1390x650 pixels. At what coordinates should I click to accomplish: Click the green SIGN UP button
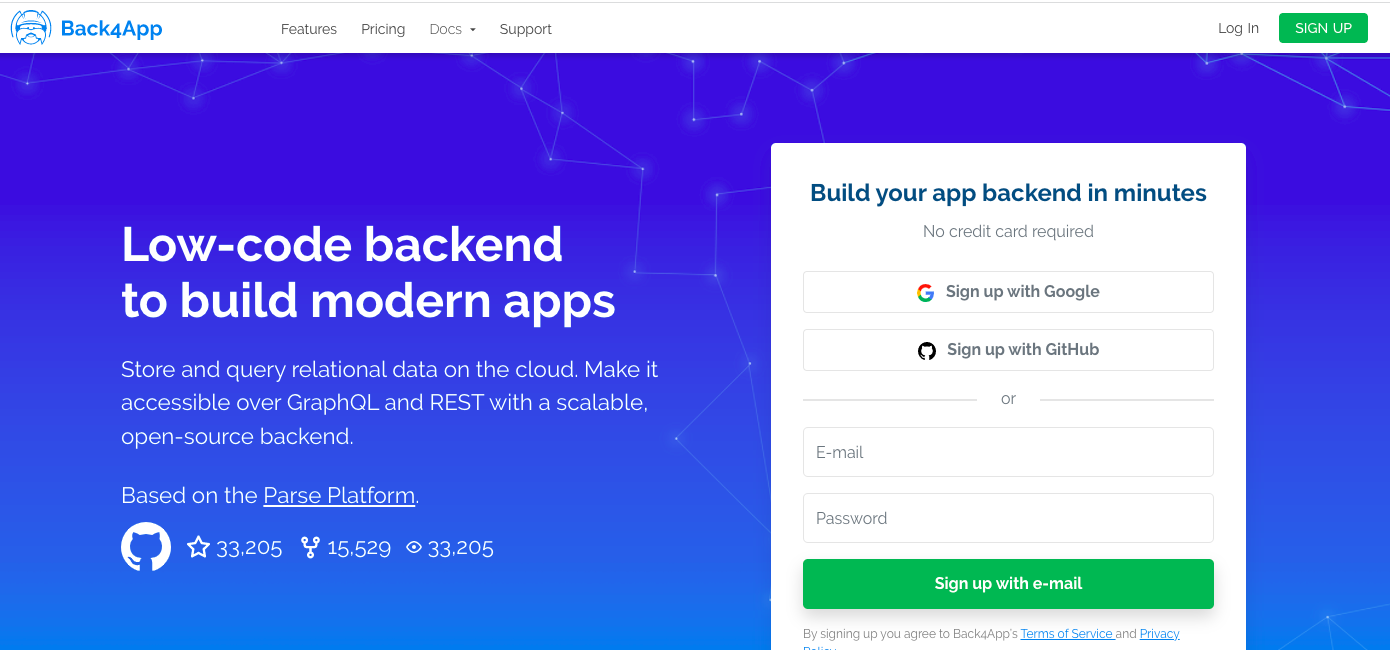coord(1323,28)
